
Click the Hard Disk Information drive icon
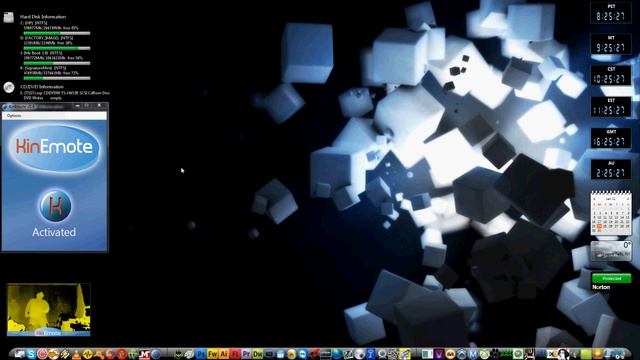[x=9, y=17]
